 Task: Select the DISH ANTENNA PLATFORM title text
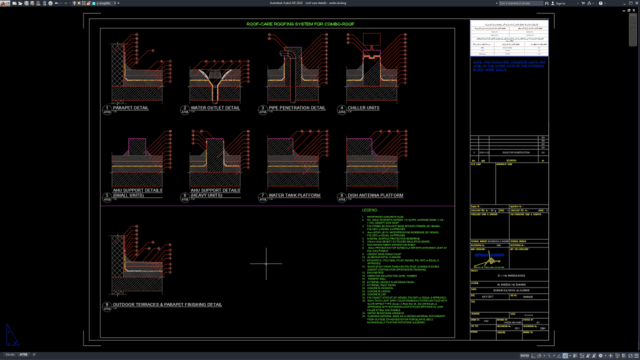tap(375, 196)
